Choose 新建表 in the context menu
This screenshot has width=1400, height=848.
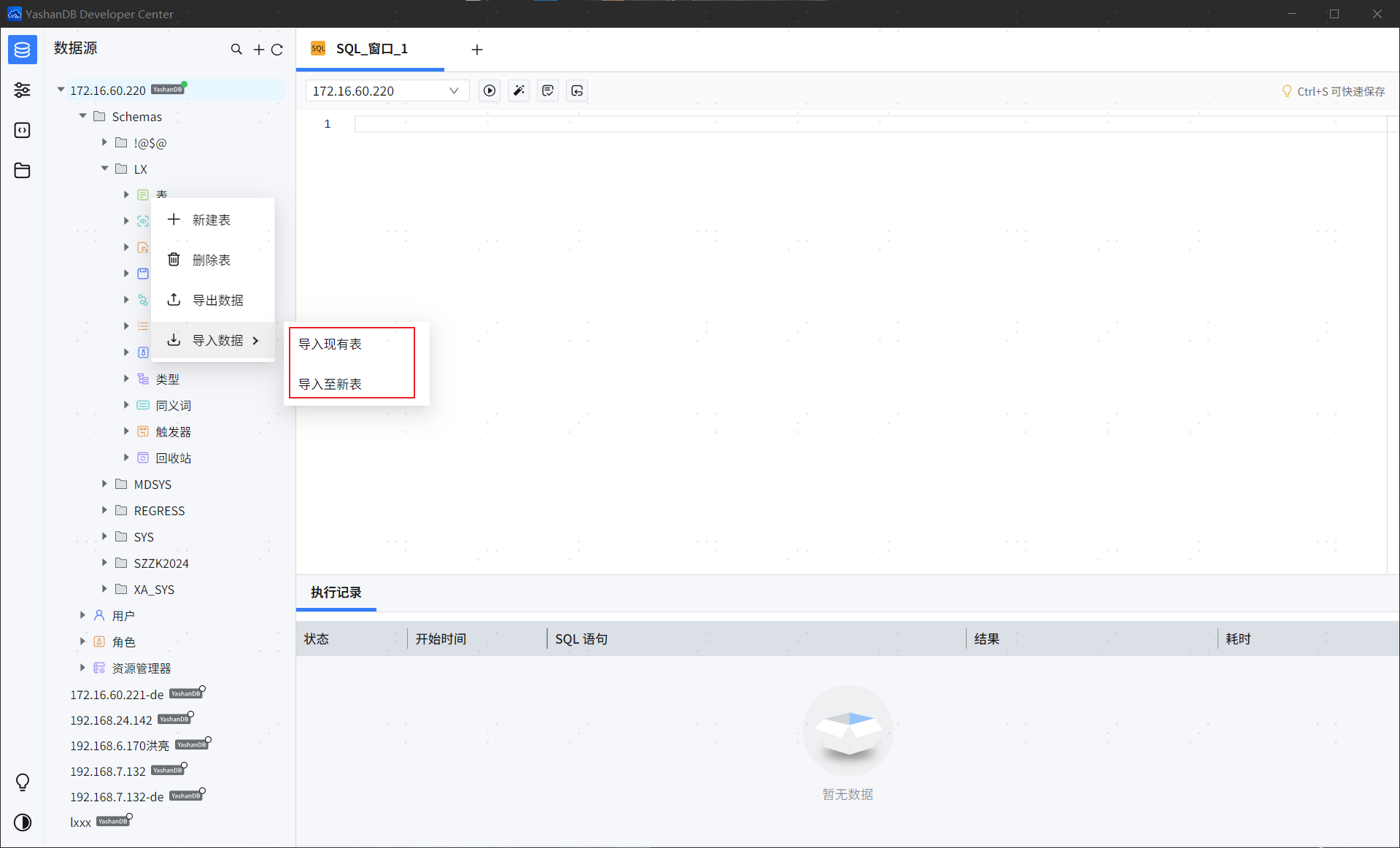pyautogui.click(x=211, y=220)
